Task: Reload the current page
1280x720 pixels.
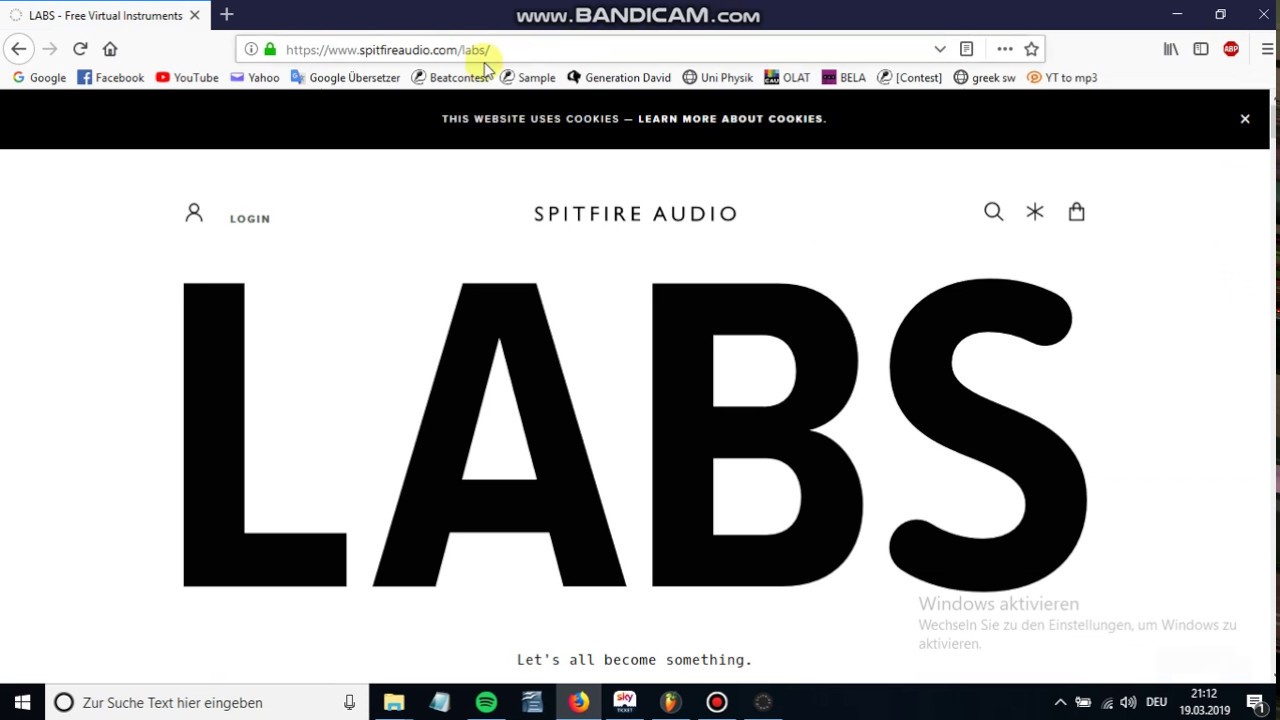Action: point(80,49)
